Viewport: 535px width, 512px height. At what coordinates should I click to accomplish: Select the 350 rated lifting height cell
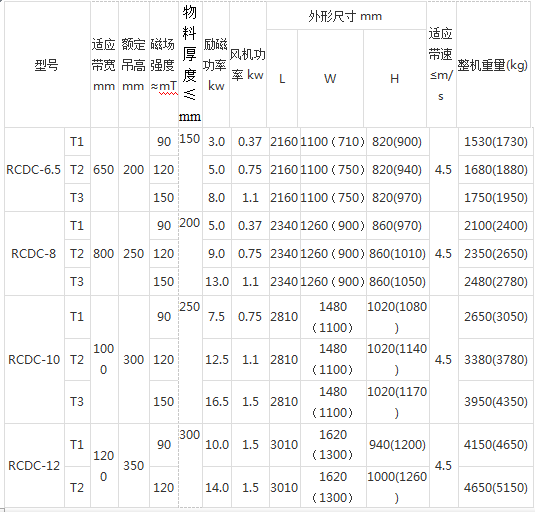(134, 466)
